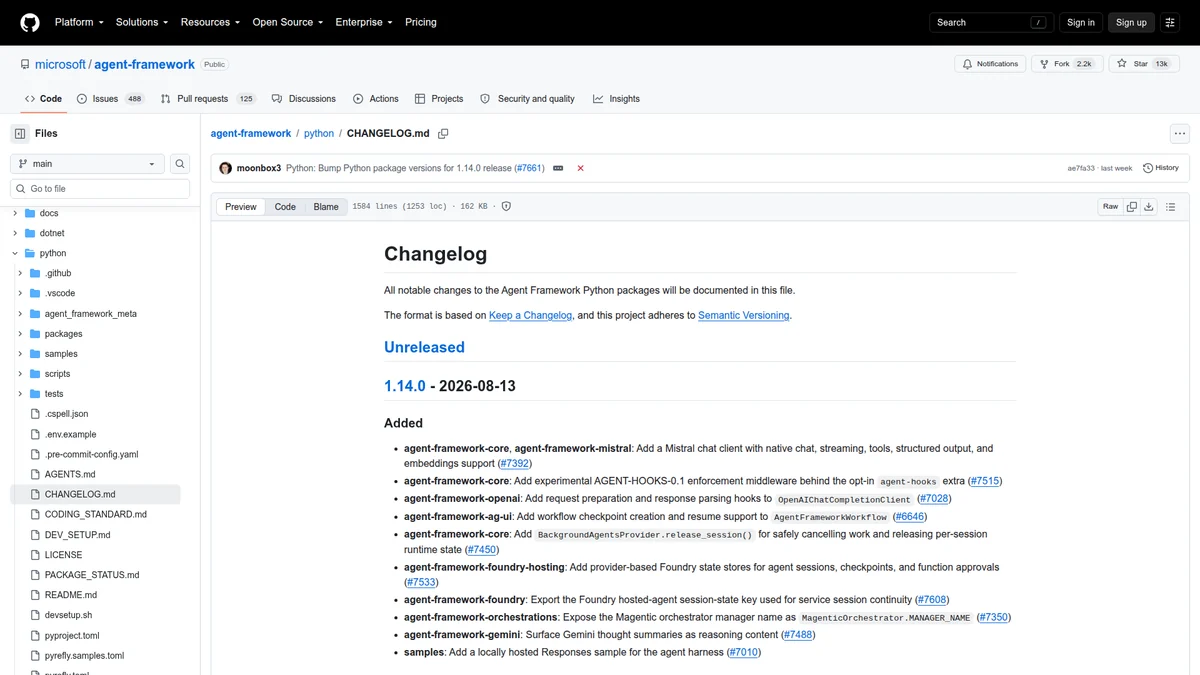Click agent-framework breadcrumb link
This screenshot has width=1200, height=675.
coord(251,133)
